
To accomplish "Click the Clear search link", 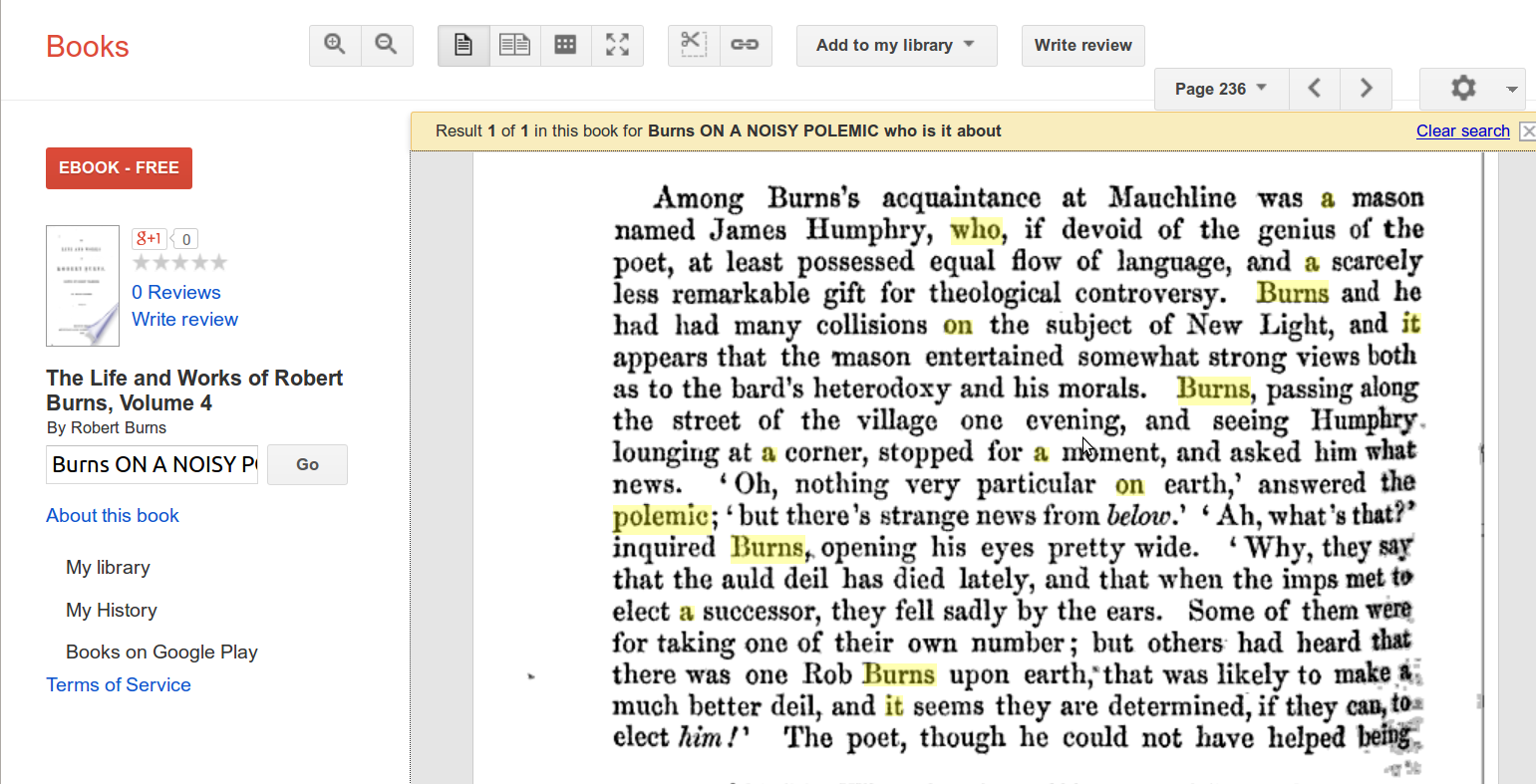I will tap(1462, 131).
